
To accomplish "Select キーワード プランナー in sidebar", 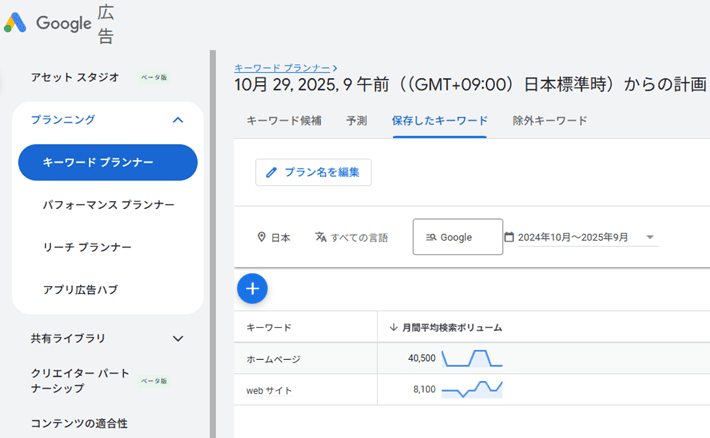I will click(108, 162).
